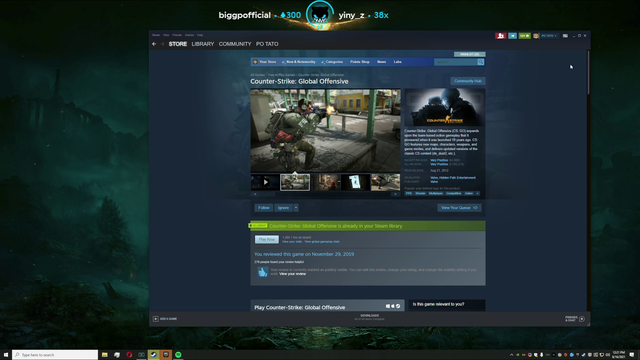Open the Categories dropdown

[x=332, y=62]
